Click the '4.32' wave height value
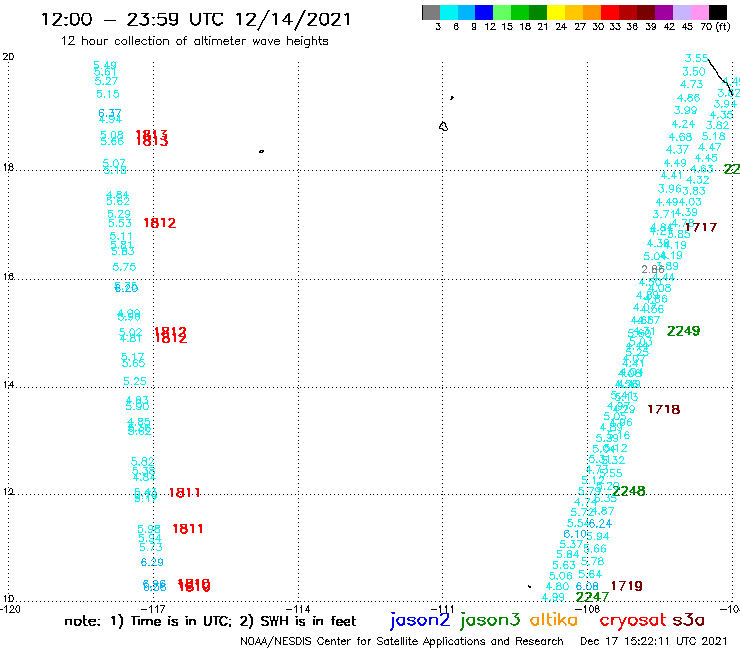Screen dimensions: 740x650 pyautogui.click(x=698, y=180)
